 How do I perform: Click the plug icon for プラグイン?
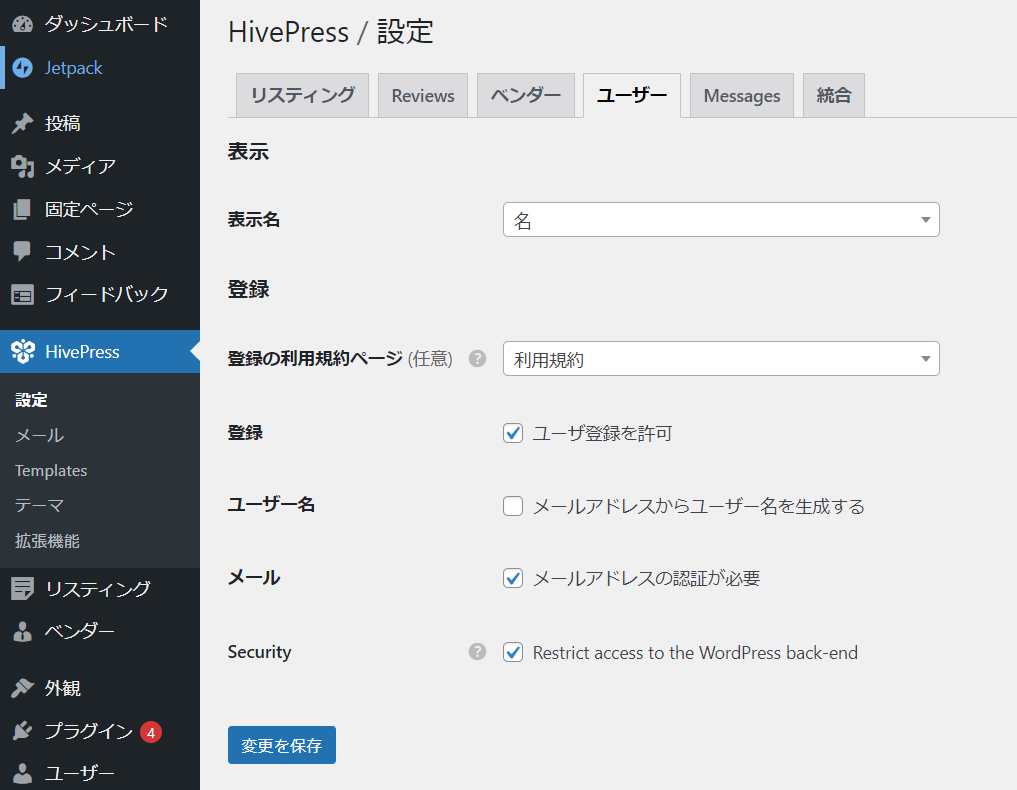coord(23,731)
